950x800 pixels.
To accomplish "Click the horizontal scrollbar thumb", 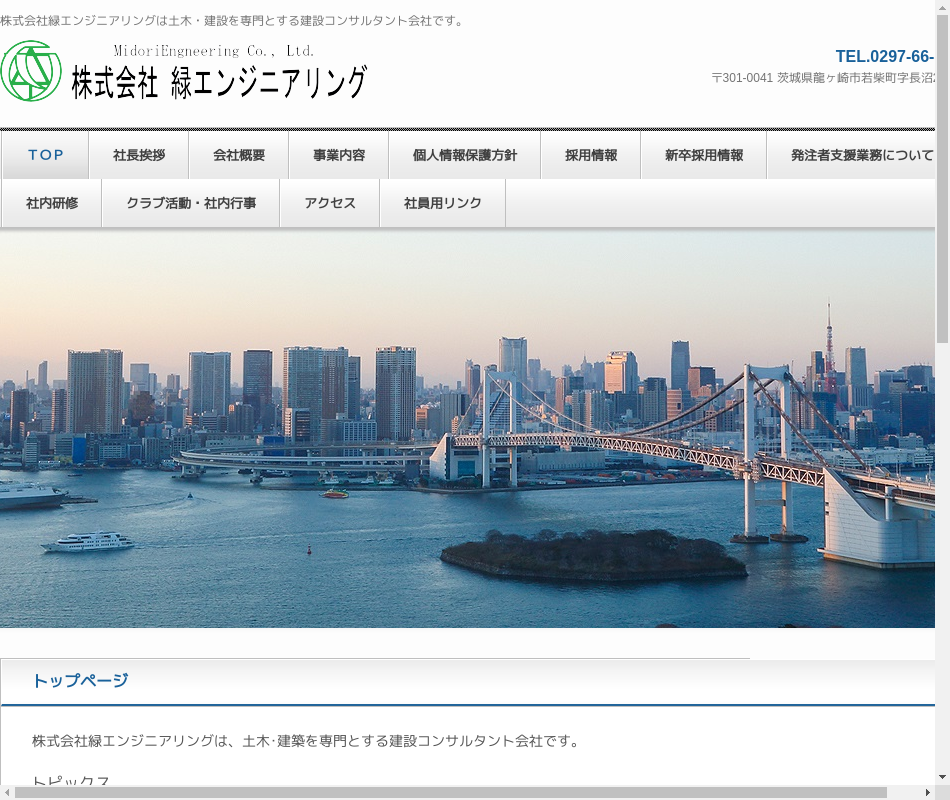I will 450,792.
